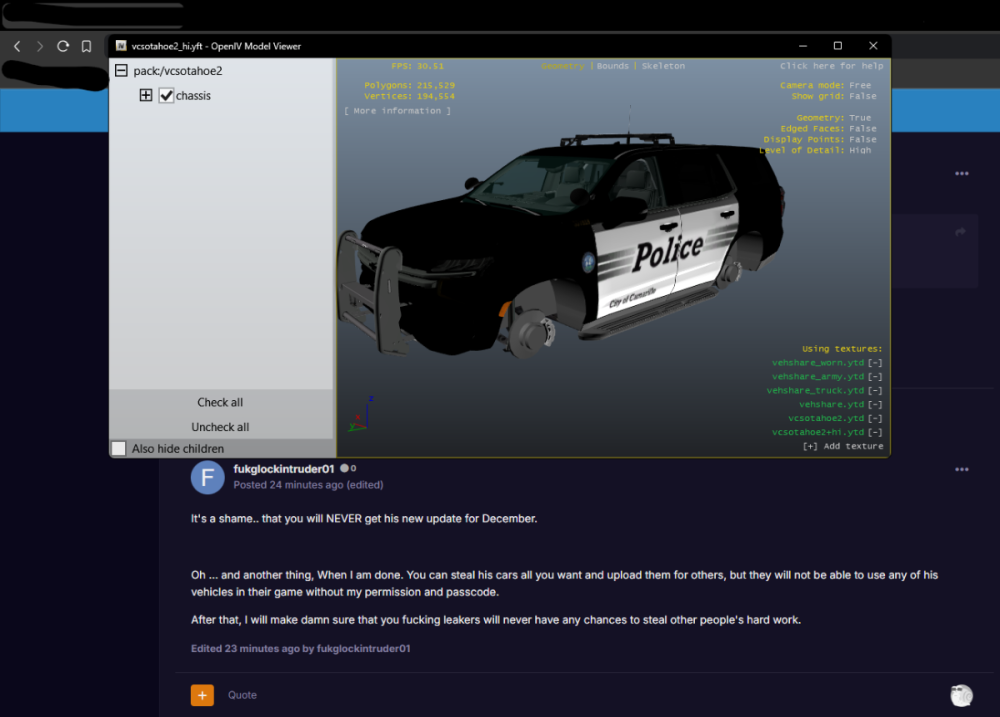1000x717 pixels.
Task: Uncheck the chassis model checkbox
Action: click(167, 95)
